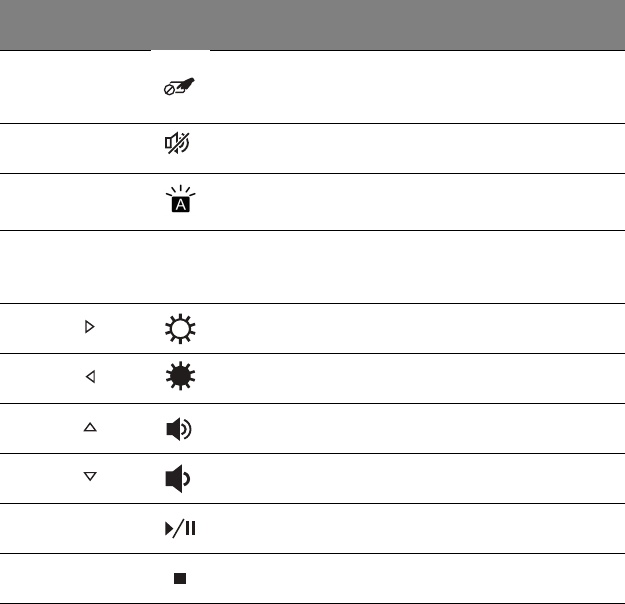The height and width of the screenshot is (604, 625).
Task: Hit the volume up speaker icon
Action: (x=180, y=428)
